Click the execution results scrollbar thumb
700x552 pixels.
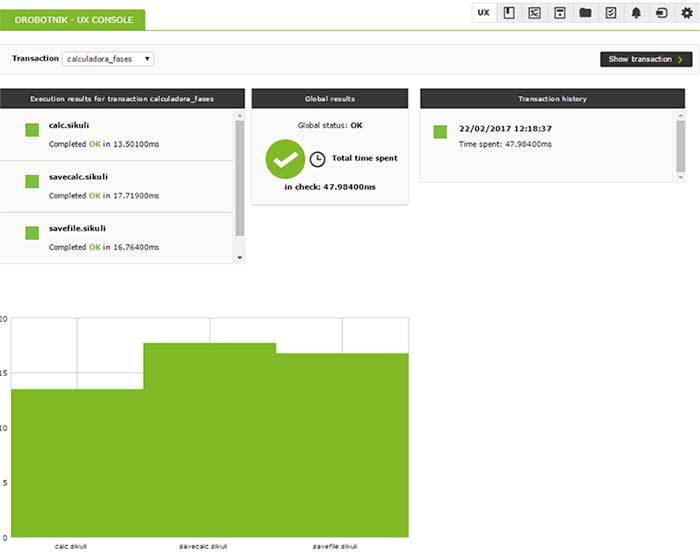click(240, 178)
